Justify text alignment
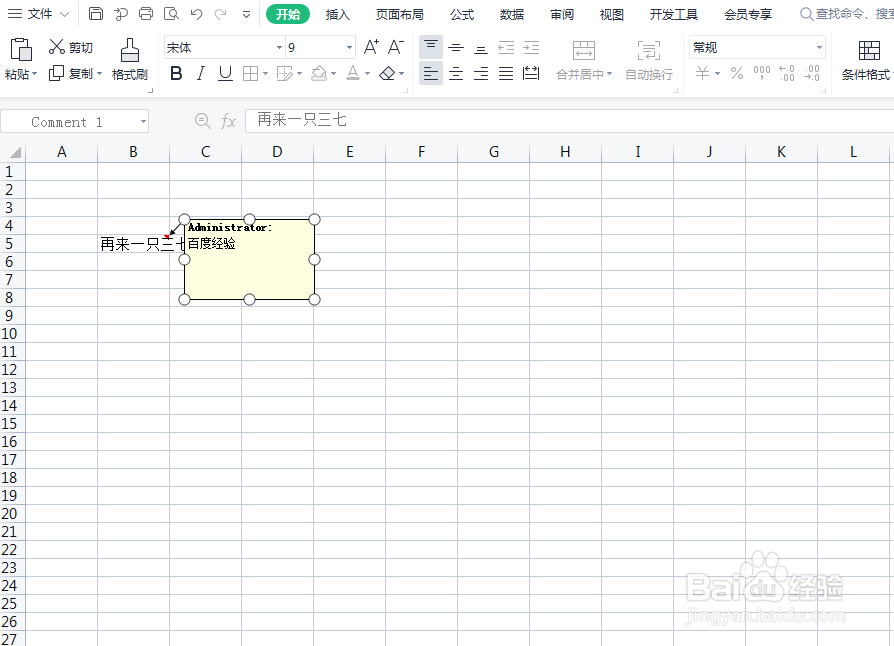The height and width of the screenshot is (646, 894). click(506, 74)
